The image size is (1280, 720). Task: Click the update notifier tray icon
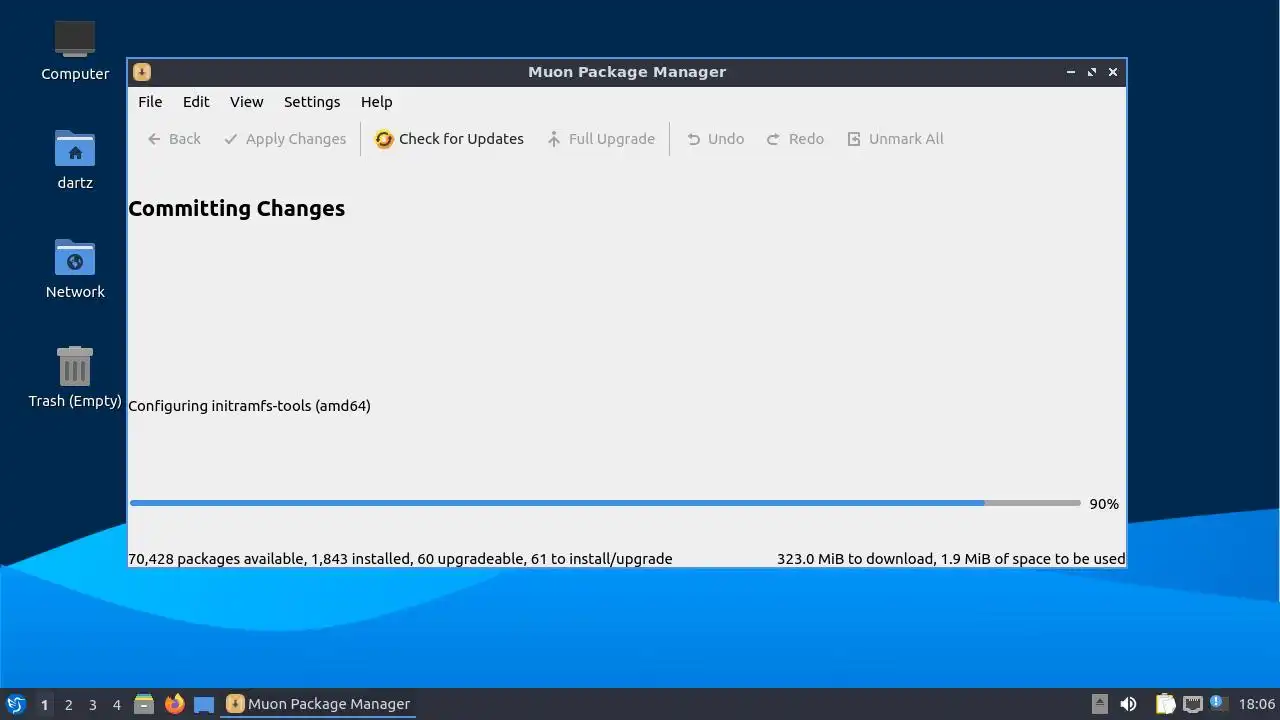tap(1216, 703)
